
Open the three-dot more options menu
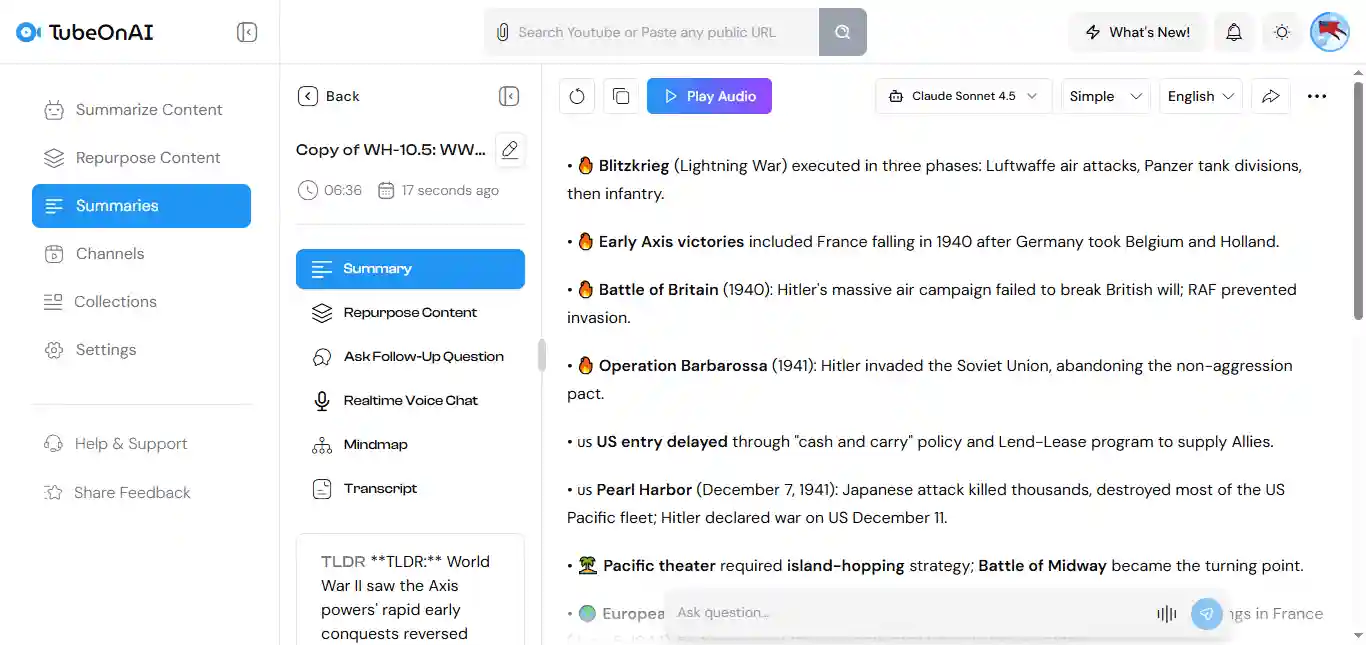[1317, 96]
